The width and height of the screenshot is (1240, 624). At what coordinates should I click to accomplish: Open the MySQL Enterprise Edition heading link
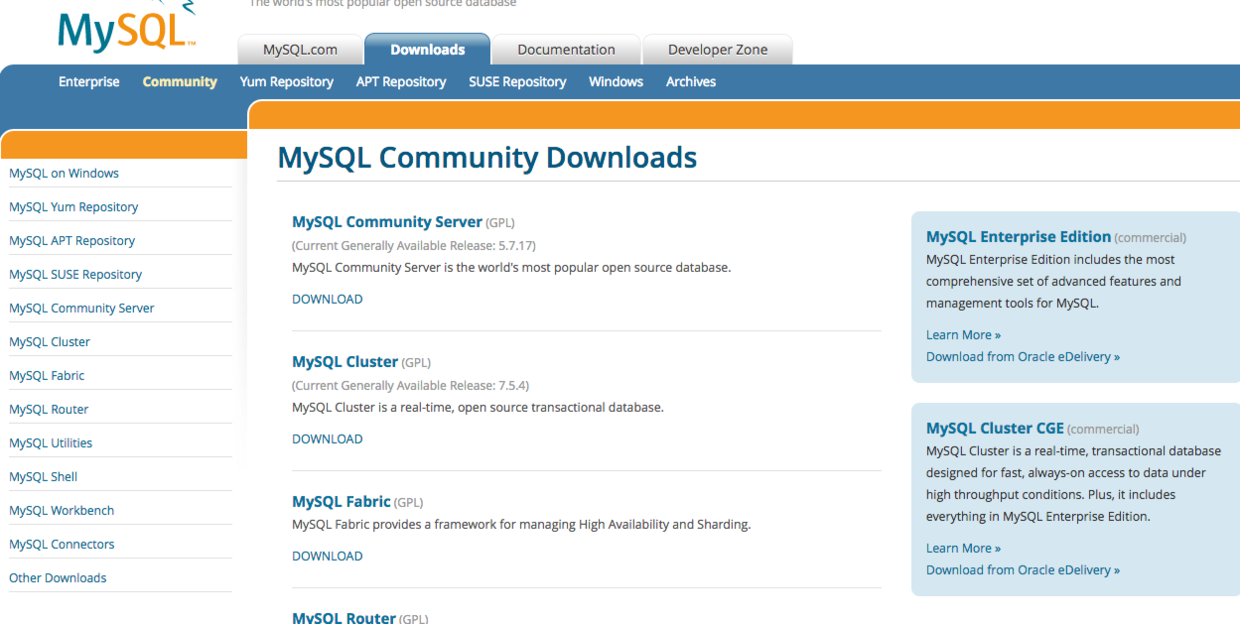click(1018, 237)
